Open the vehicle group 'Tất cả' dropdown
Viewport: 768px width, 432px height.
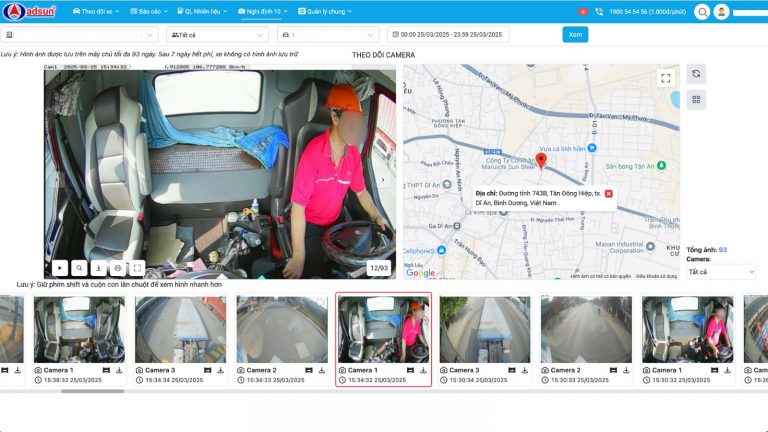(x=216, y=35)
